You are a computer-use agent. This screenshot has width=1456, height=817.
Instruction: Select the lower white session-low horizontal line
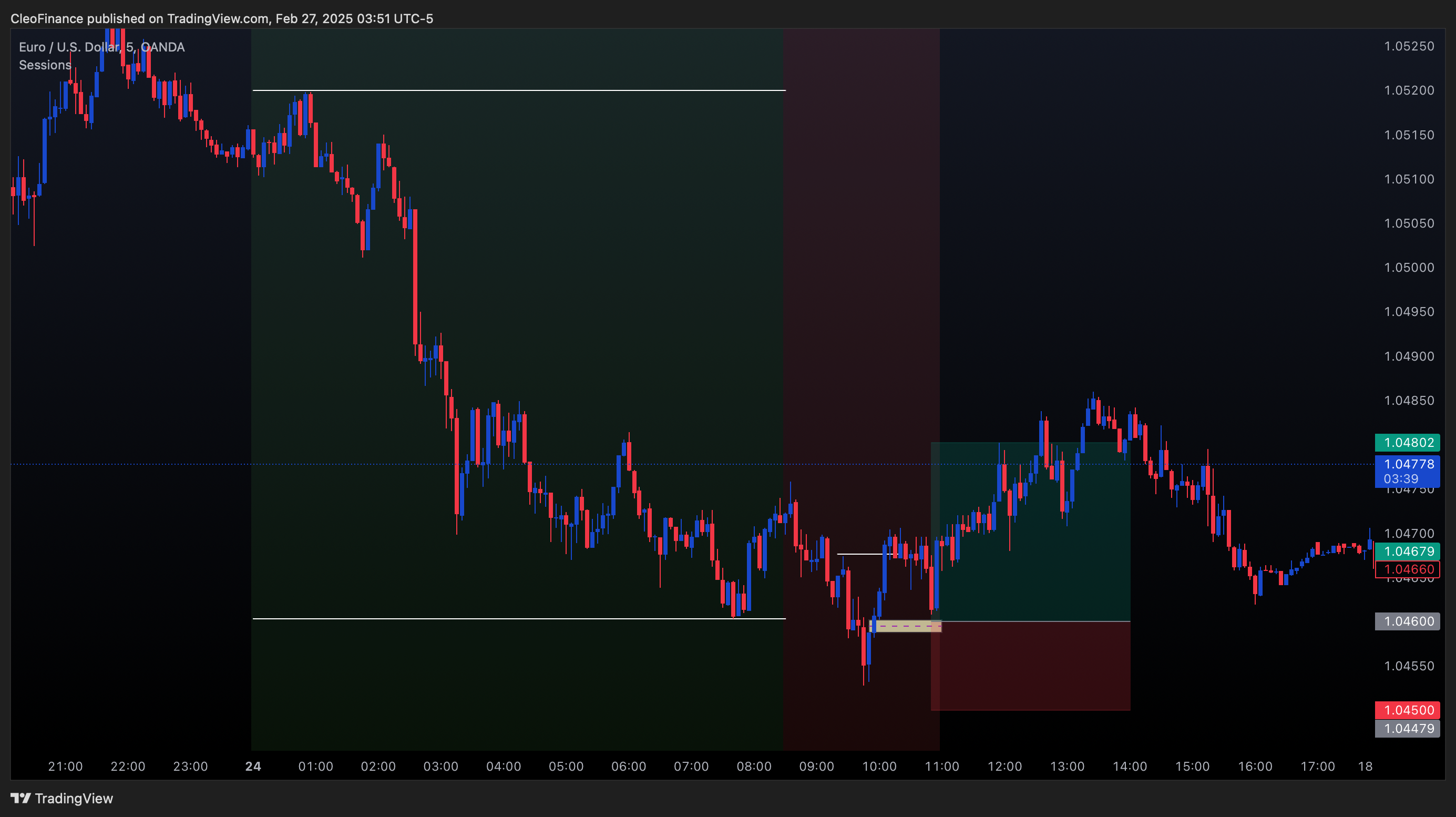point(519,619)
